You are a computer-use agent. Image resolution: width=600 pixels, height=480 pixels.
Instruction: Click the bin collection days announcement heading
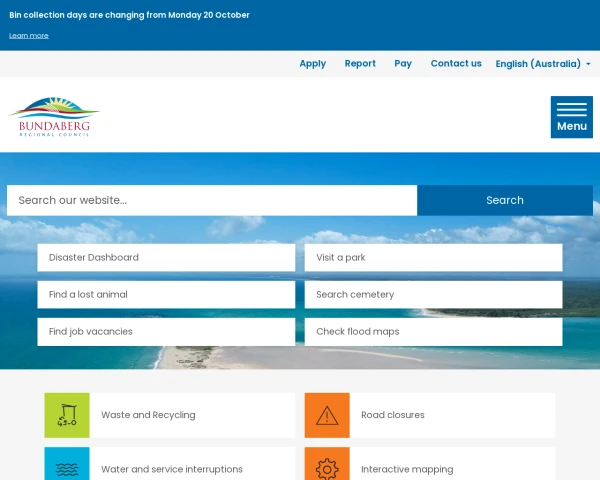(129, 15)
